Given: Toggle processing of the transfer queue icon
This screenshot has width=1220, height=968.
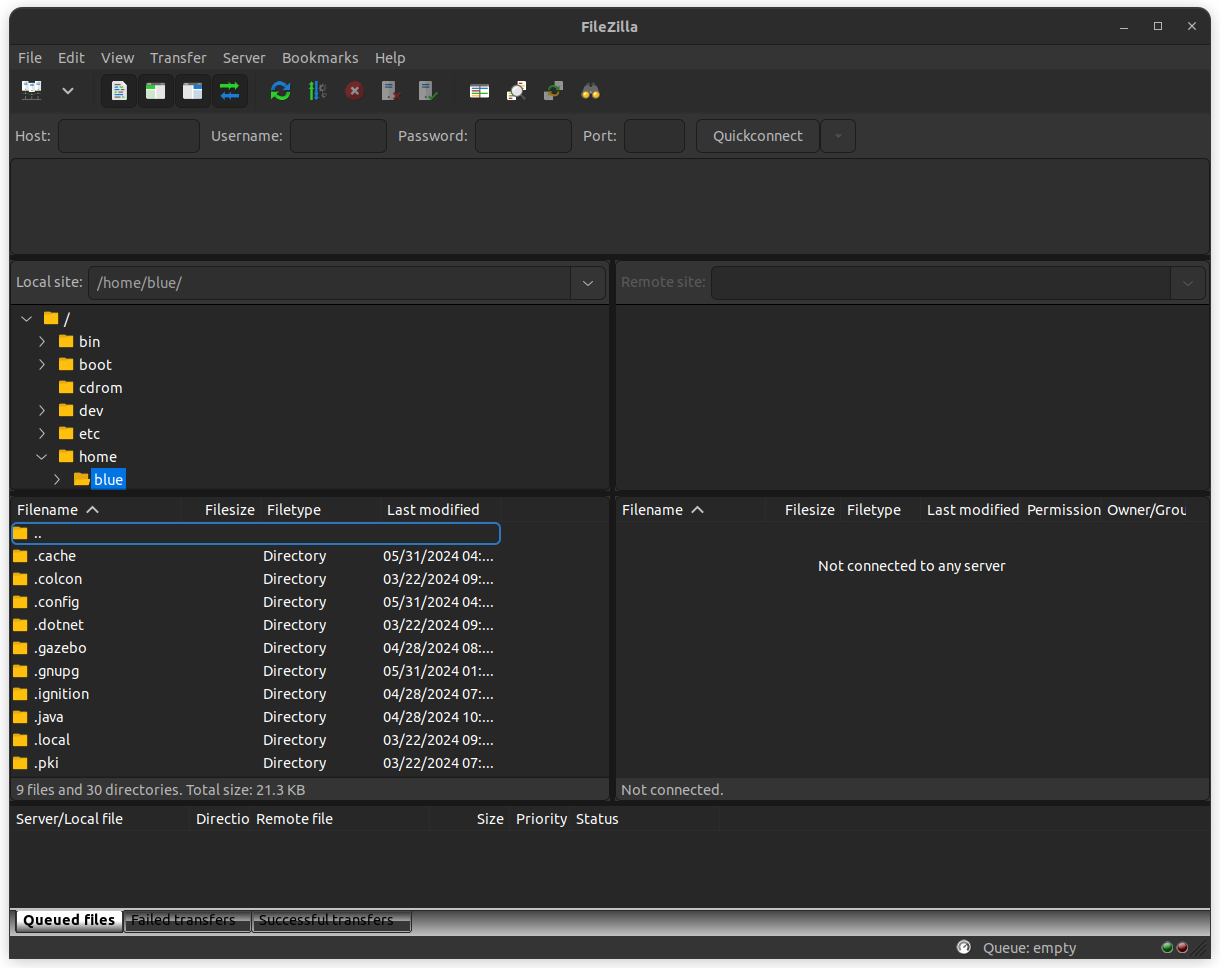Looking at the screenshot, I should pyautogui.click(x=318, y=91).
